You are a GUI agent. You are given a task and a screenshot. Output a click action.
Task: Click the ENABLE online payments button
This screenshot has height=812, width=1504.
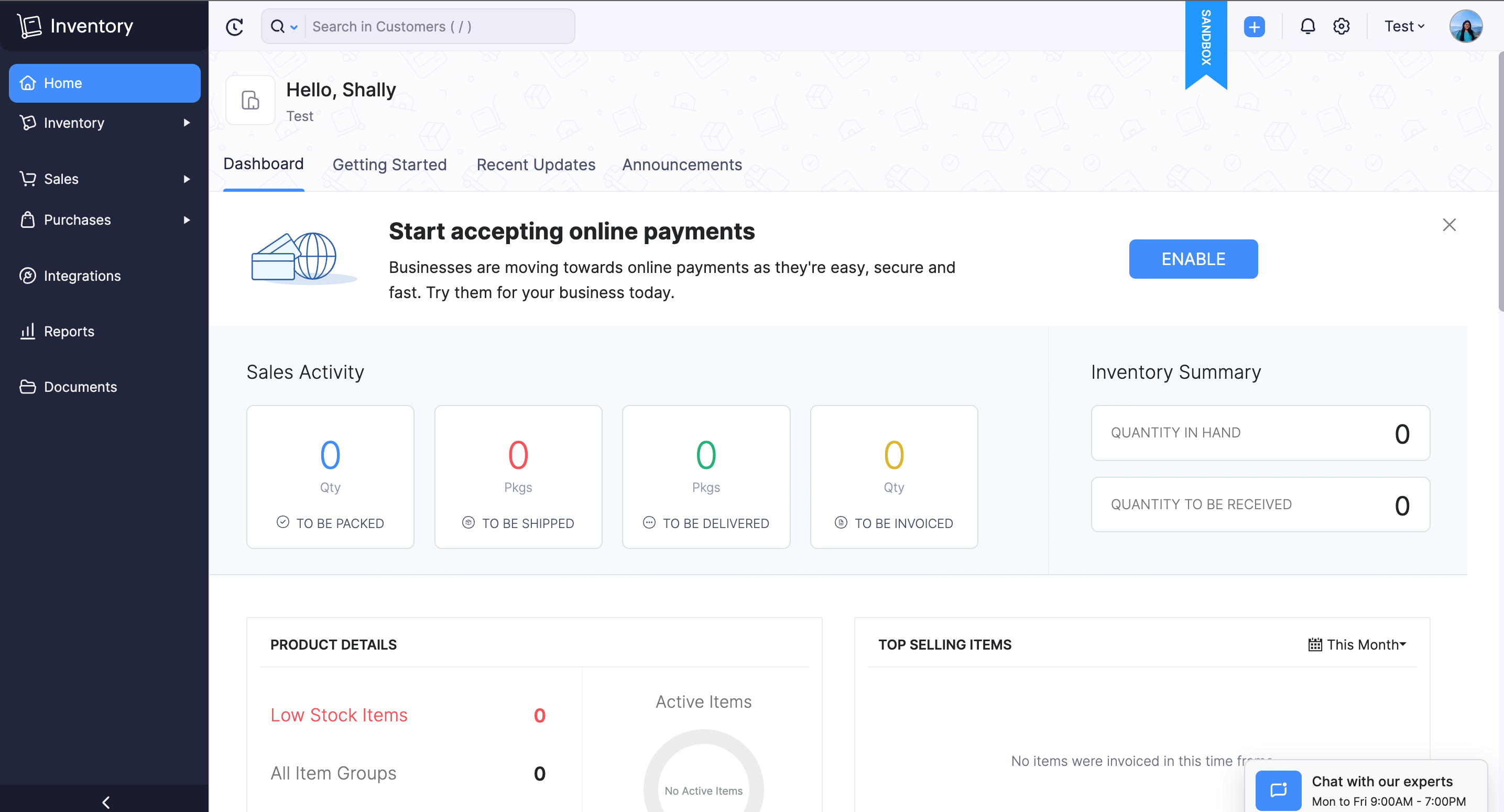pyautogui.click(x=1193, y=259)
